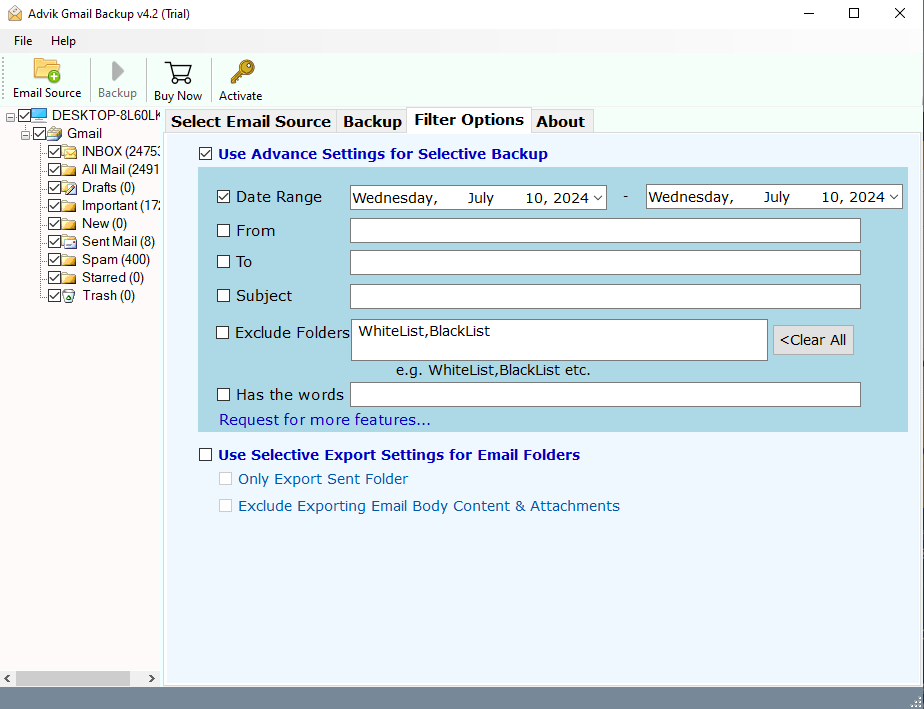The height and width of the screenshot is (709, 924).
Task: Enable the To filter checkbox
Action: [223, 262]
